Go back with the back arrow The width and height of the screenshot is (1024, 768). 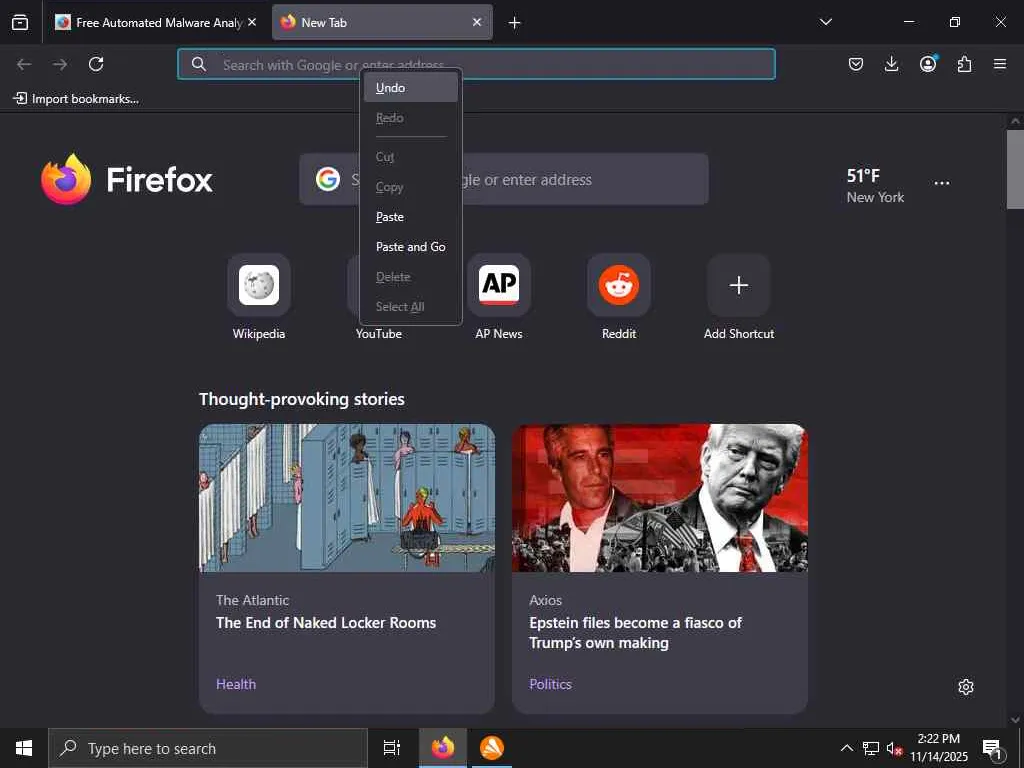click(x=24, y=64)
